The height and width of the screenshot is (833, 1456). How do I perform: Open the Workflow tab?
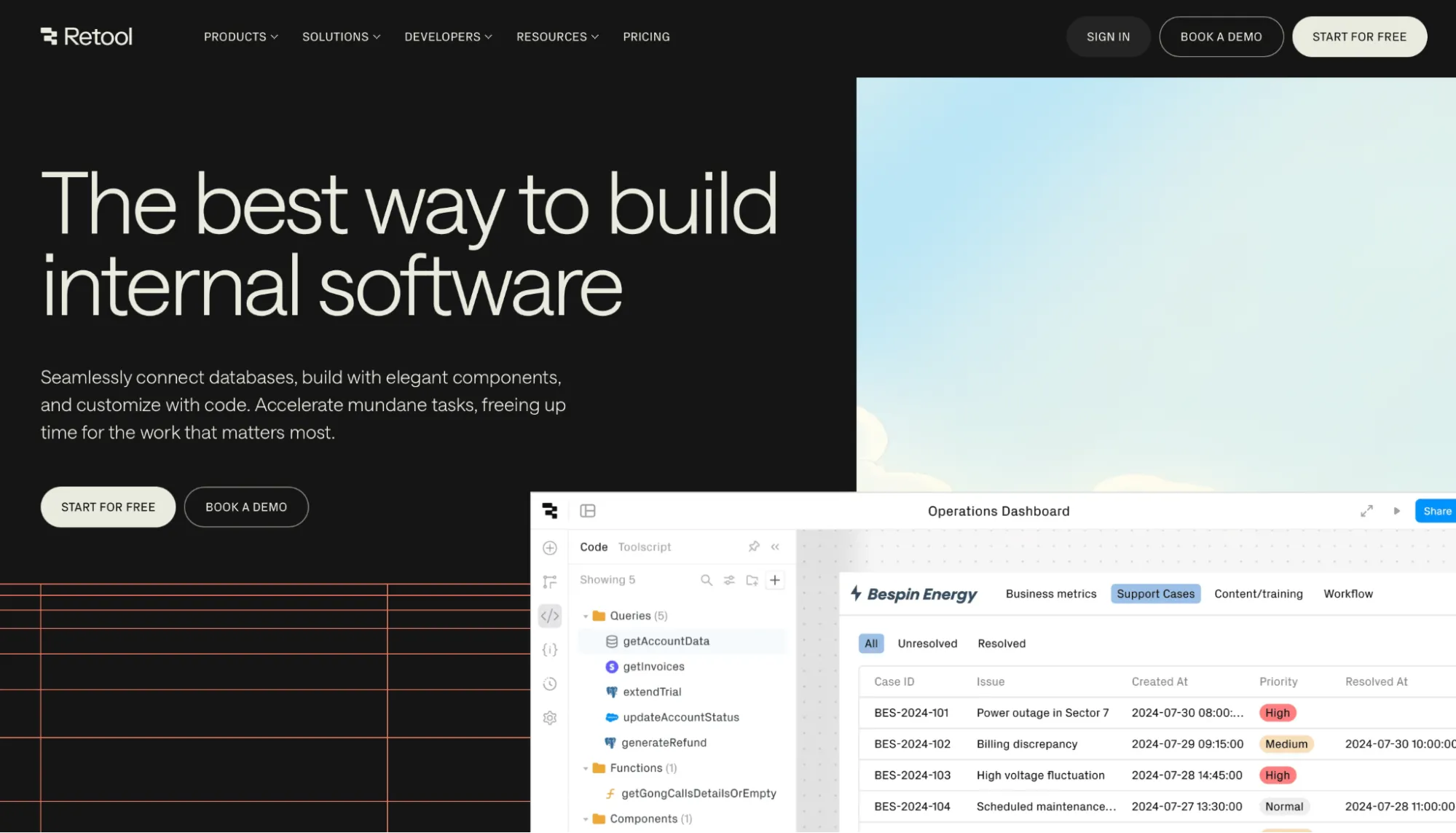[1348, 594]
